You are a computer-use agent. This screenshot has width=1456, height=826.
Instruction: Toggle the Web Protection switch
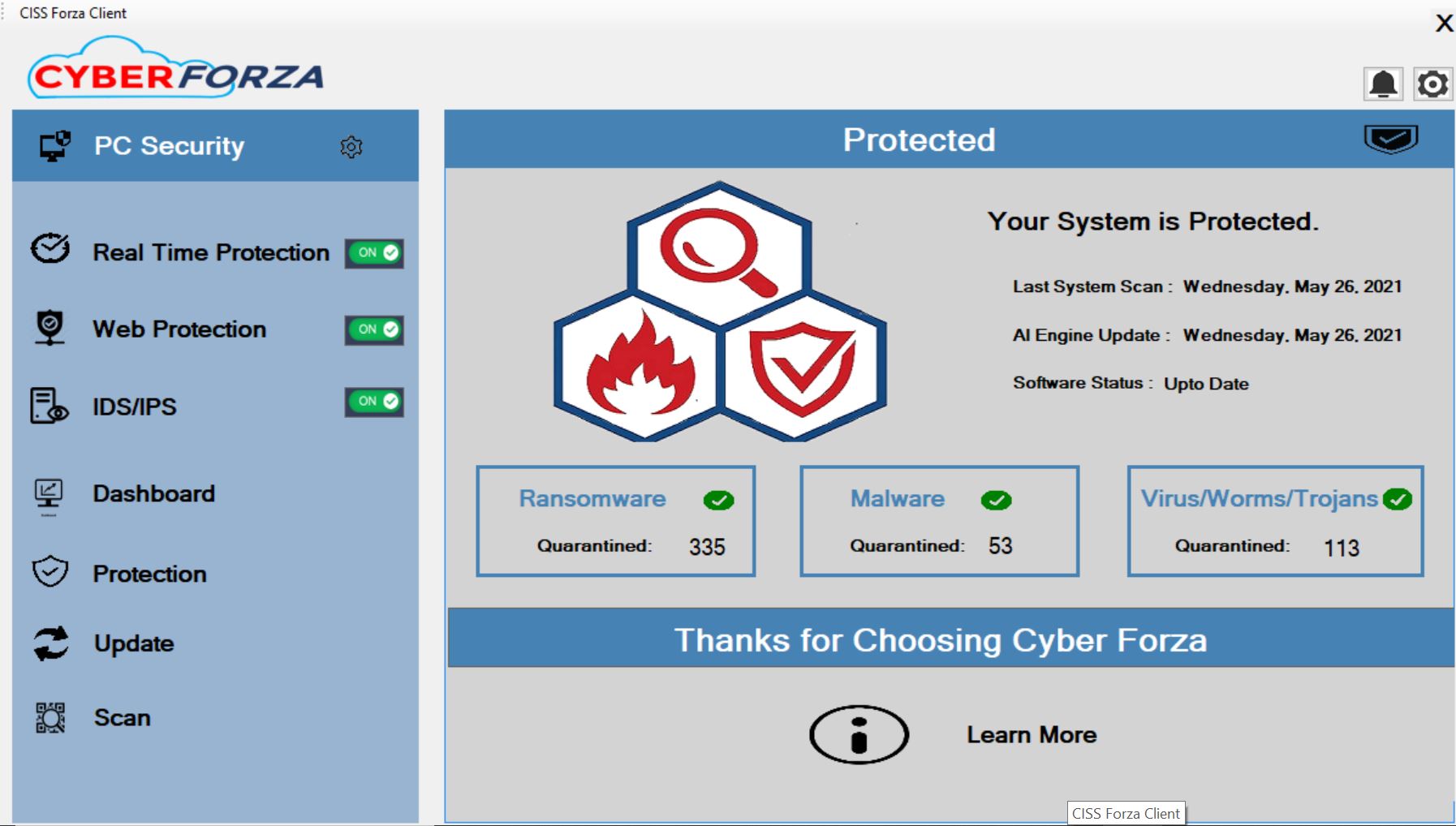coord(374,329)
